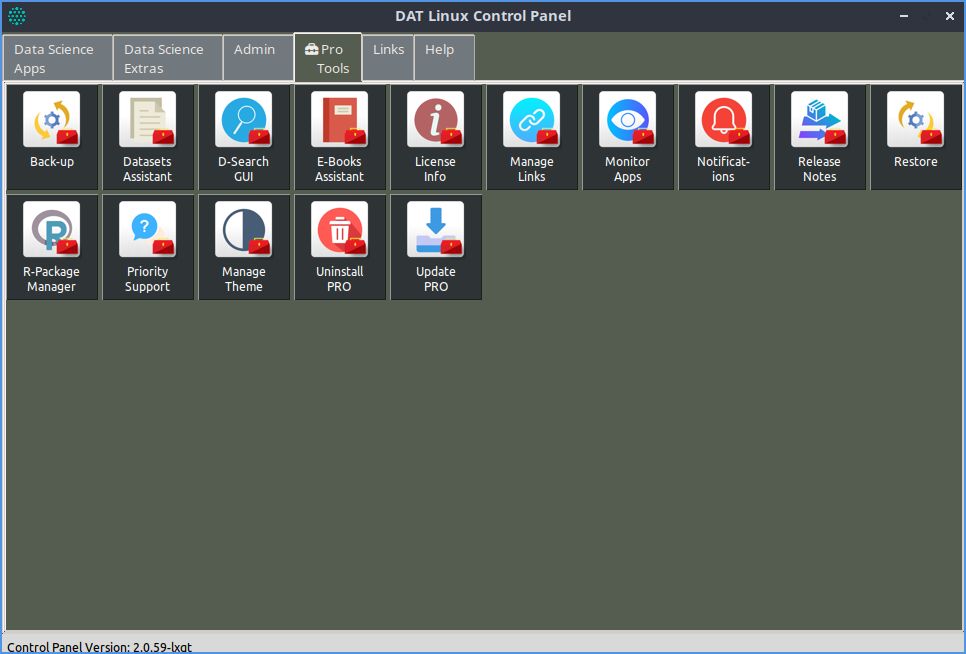Launch the R-Package Manager

pyautogui.click(x=52, y=247)
